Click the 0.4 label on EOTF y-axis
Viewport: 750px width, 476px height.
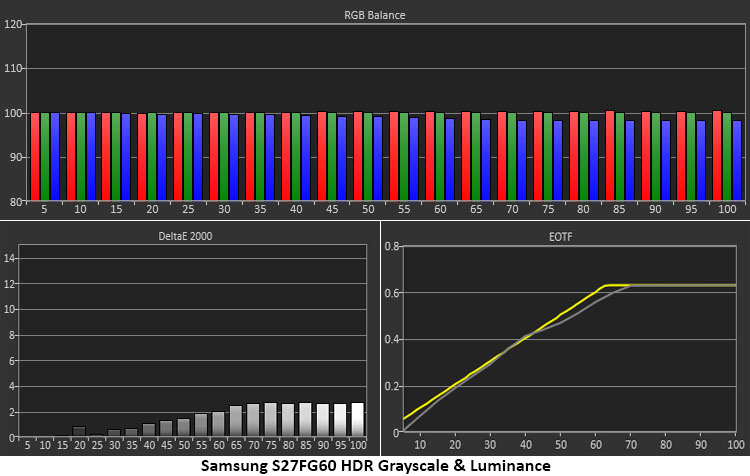click(392, 340)
